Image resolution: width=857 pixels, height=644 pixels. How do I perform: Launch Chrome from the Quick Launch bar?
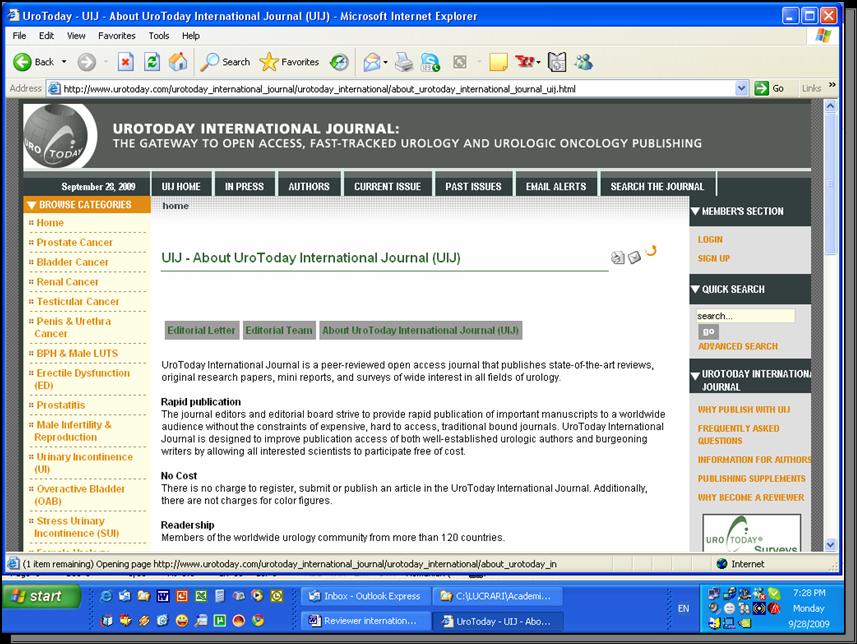(257, 620)
